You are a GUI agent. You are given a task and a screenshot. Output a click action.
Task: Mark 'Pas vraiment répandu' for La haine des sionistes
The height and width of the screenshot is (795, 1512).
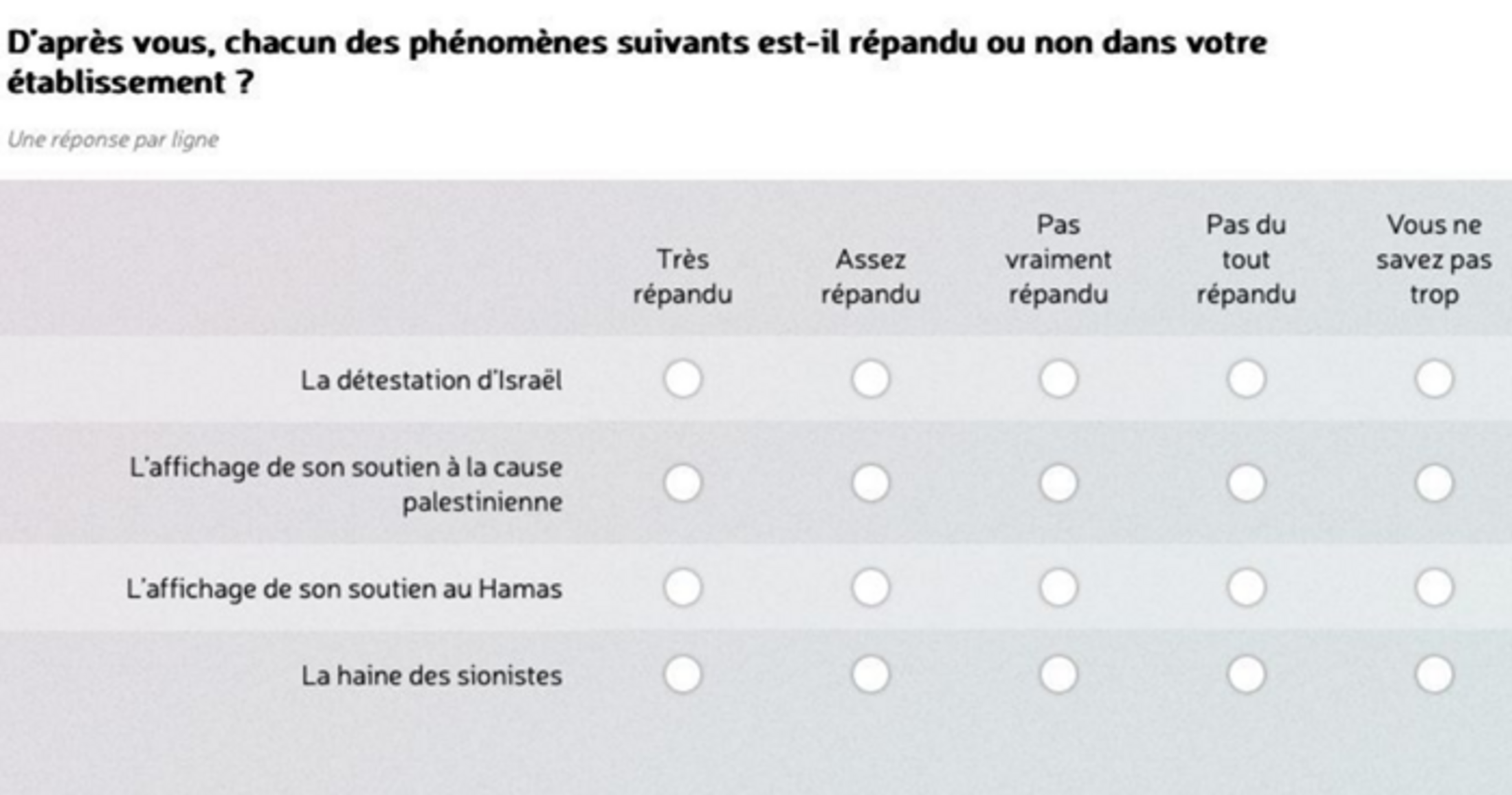pyautogui.click(x=1058, y=675)
